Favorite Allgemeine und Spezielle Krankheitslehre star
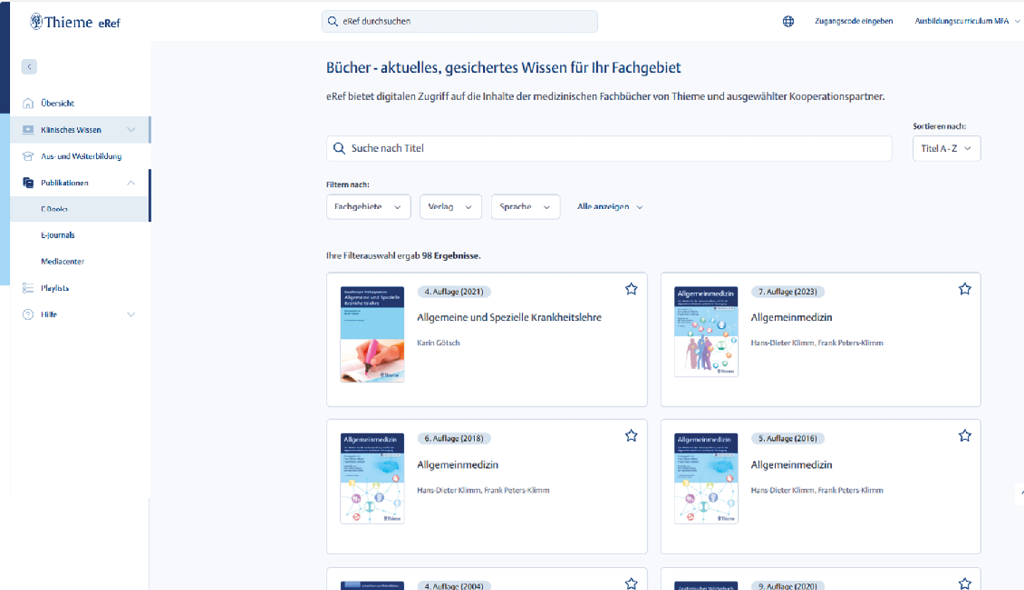 (631, 289)
